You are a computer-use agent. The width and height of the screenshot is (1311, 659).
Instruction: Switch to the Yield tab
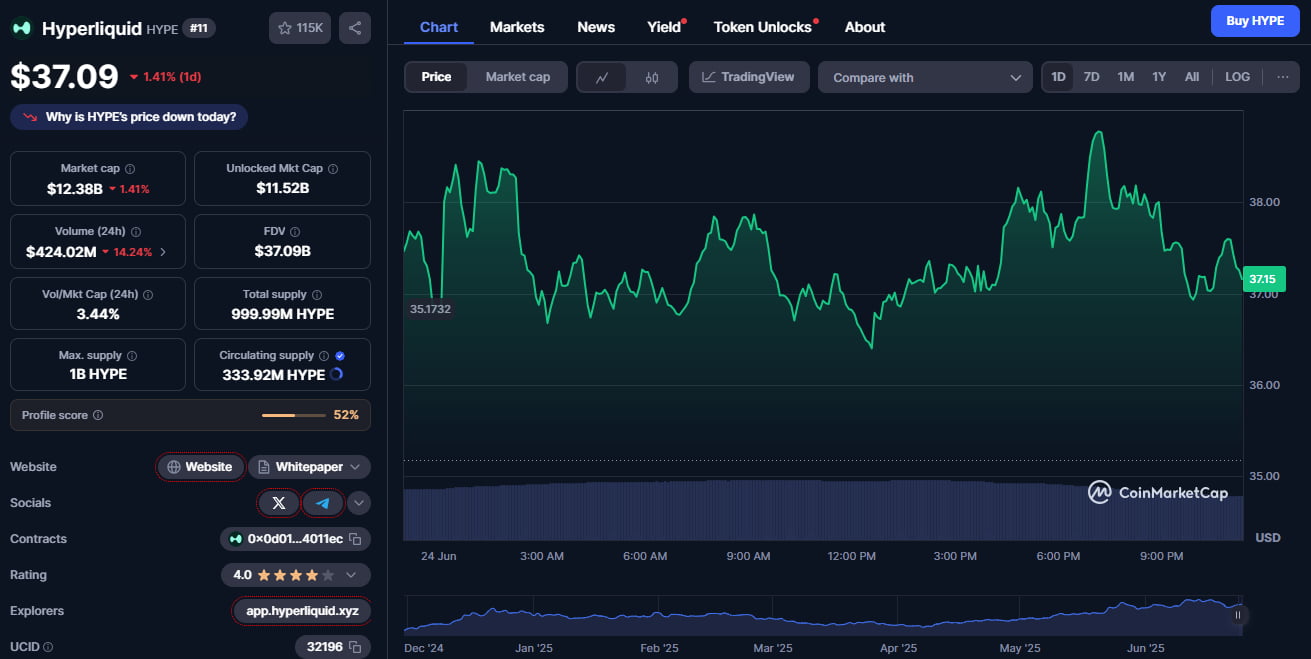click(664, 27)
